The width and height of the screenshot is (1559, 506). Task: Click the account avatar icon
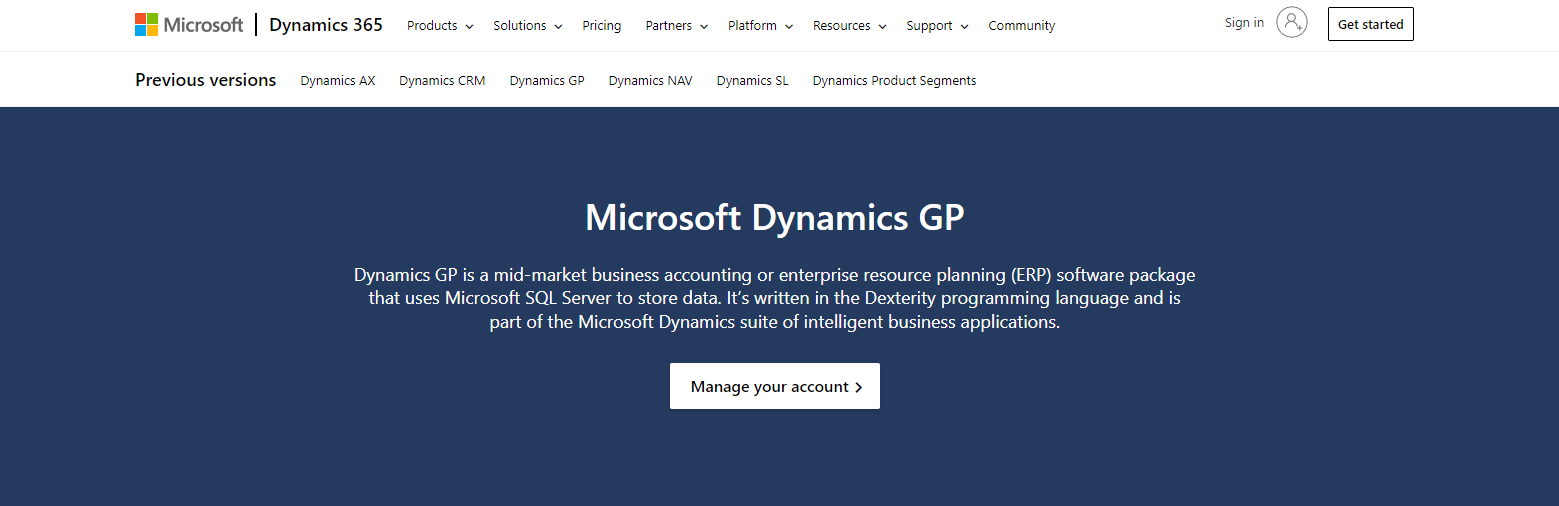[x=1292, y=23]
